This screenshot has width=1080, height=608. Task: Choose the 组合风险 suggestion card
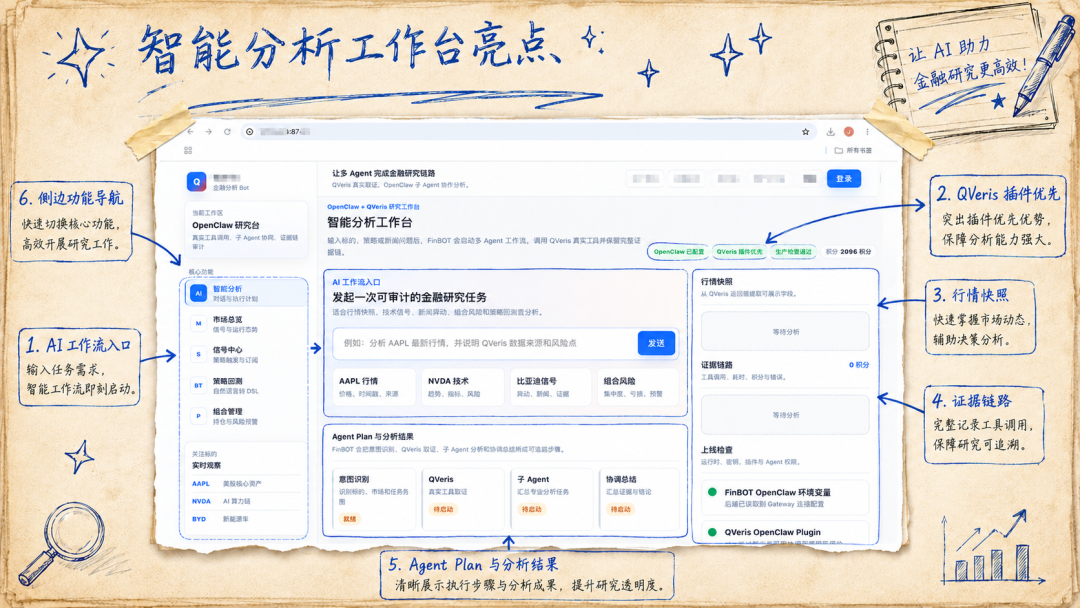[638, 387]
